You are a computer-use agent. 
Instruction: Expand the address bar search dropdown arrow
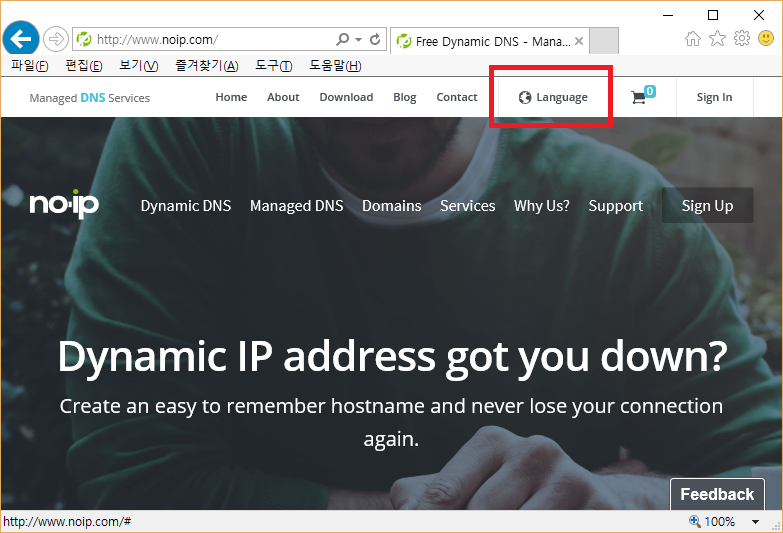point(359,40)
